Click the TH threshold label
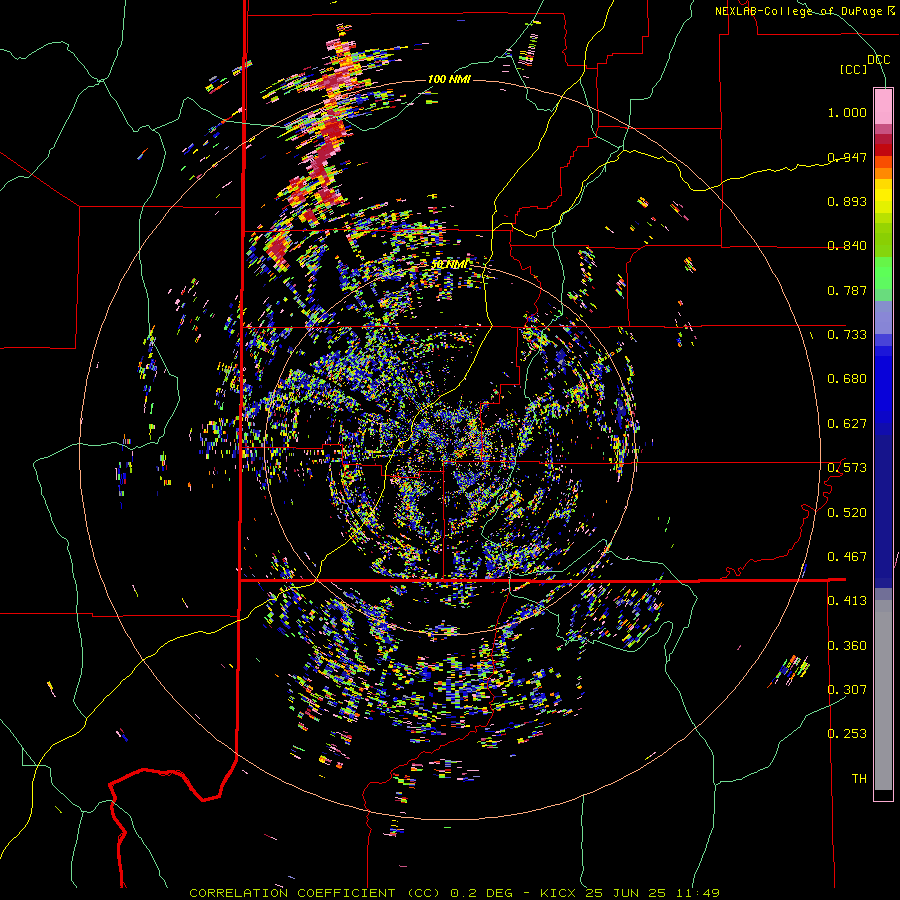The image size is (900, 900). (859, 779)
